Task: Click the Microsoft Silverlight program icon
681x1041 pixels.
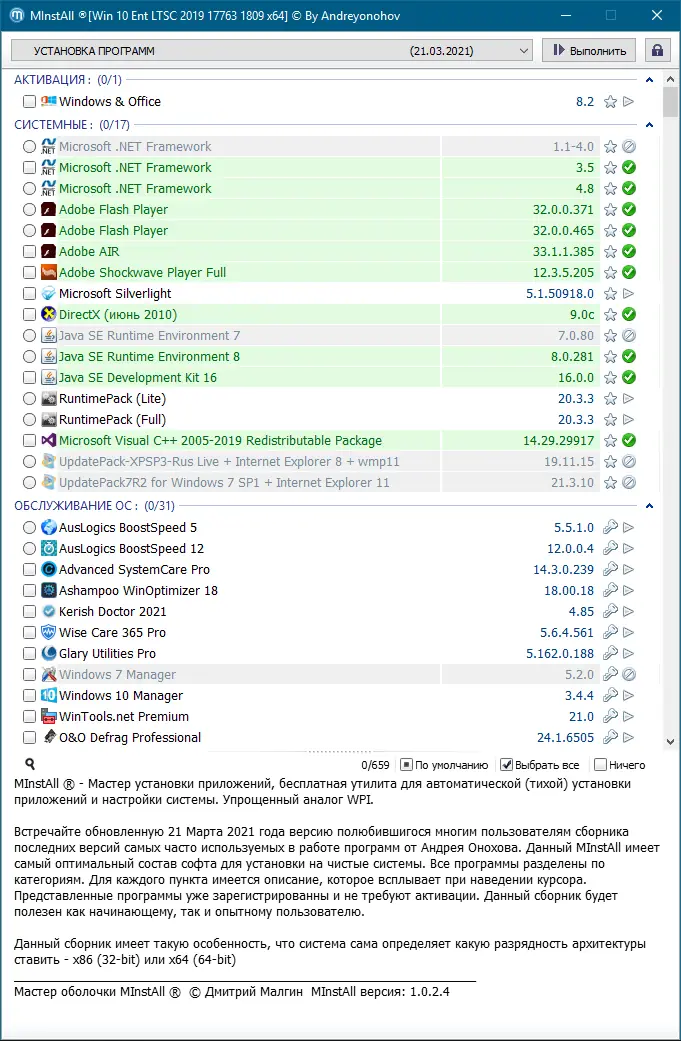Action: tap(47, 293)
